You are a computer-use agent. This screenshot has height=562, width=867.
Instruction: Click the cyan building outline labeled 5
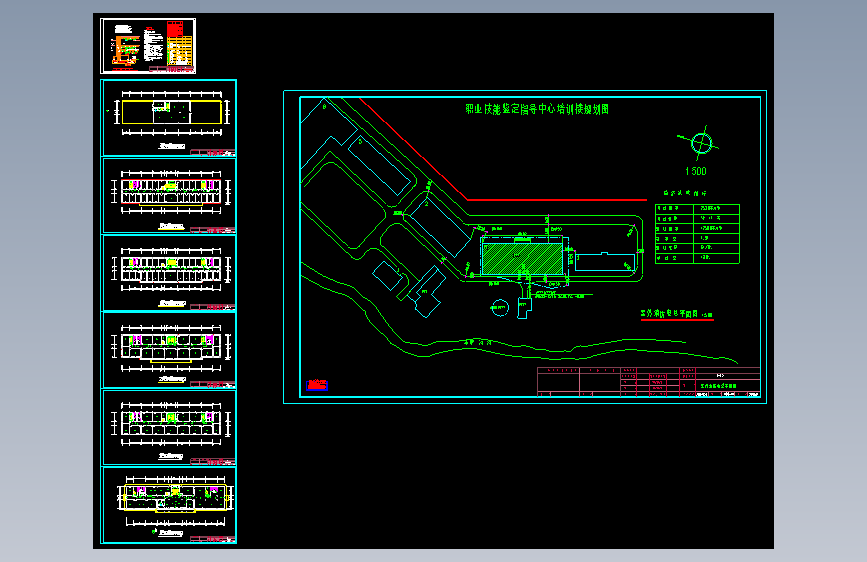pos(381,165)
